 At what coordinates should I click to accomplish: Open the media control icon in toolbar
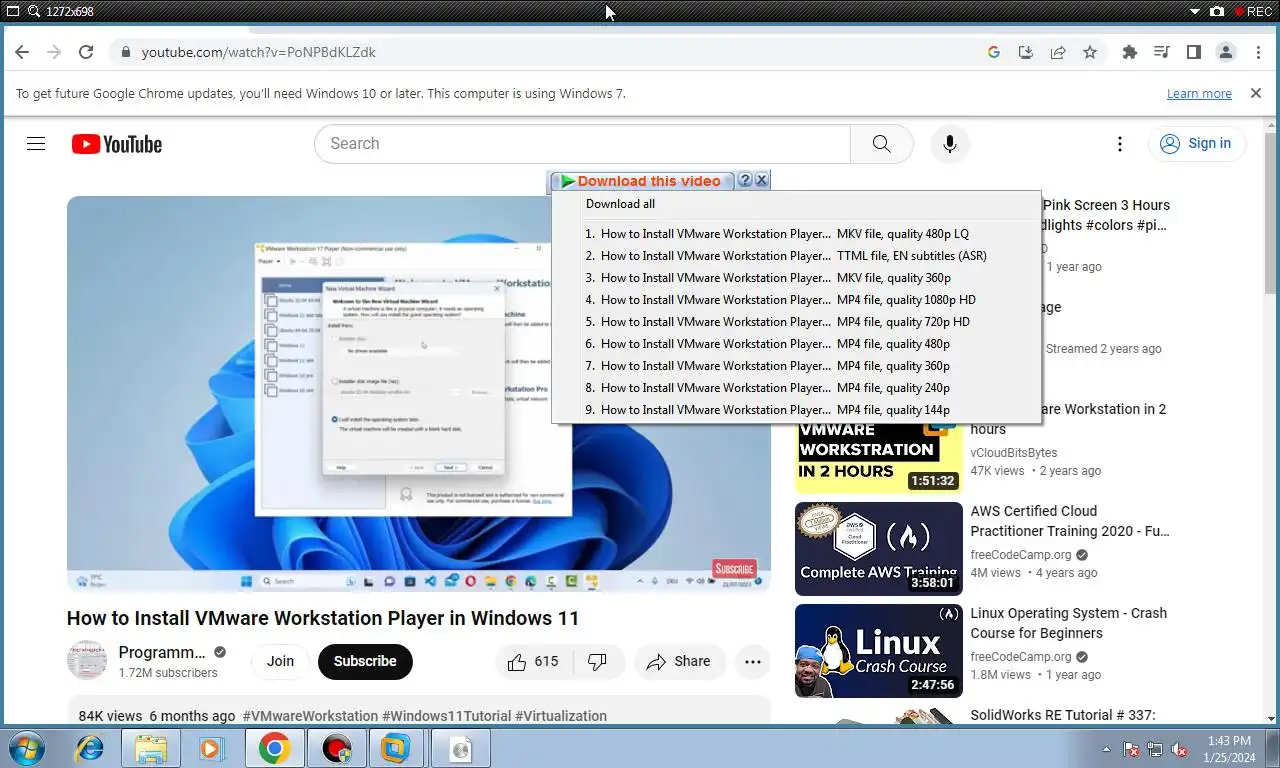pyautogui.click(x=1162, y=52)
